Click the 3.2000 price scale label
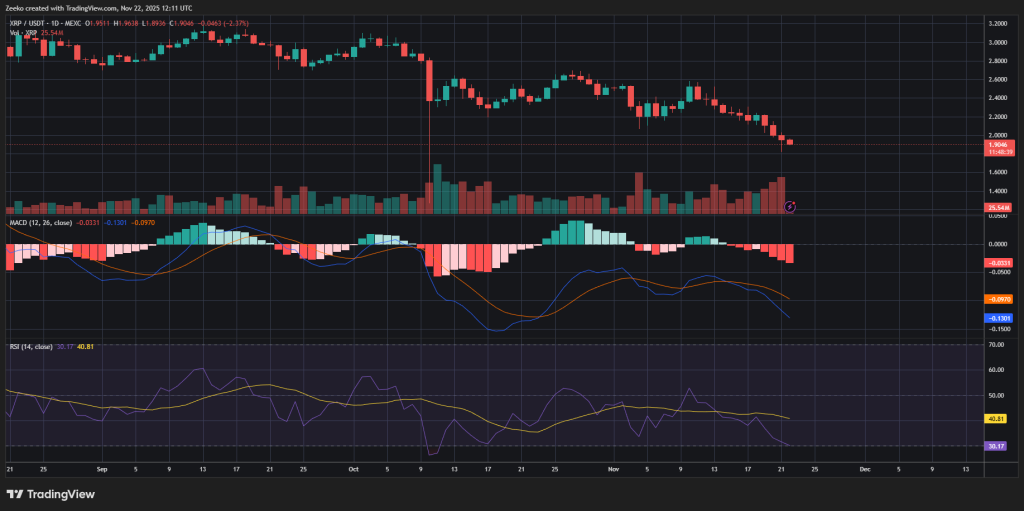Viewport: 1024px width, 511px height. coord(998,23)
